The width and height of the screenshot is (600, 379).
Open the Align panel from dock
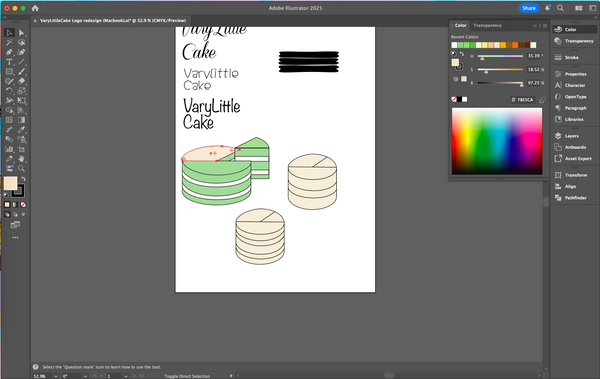570,186
